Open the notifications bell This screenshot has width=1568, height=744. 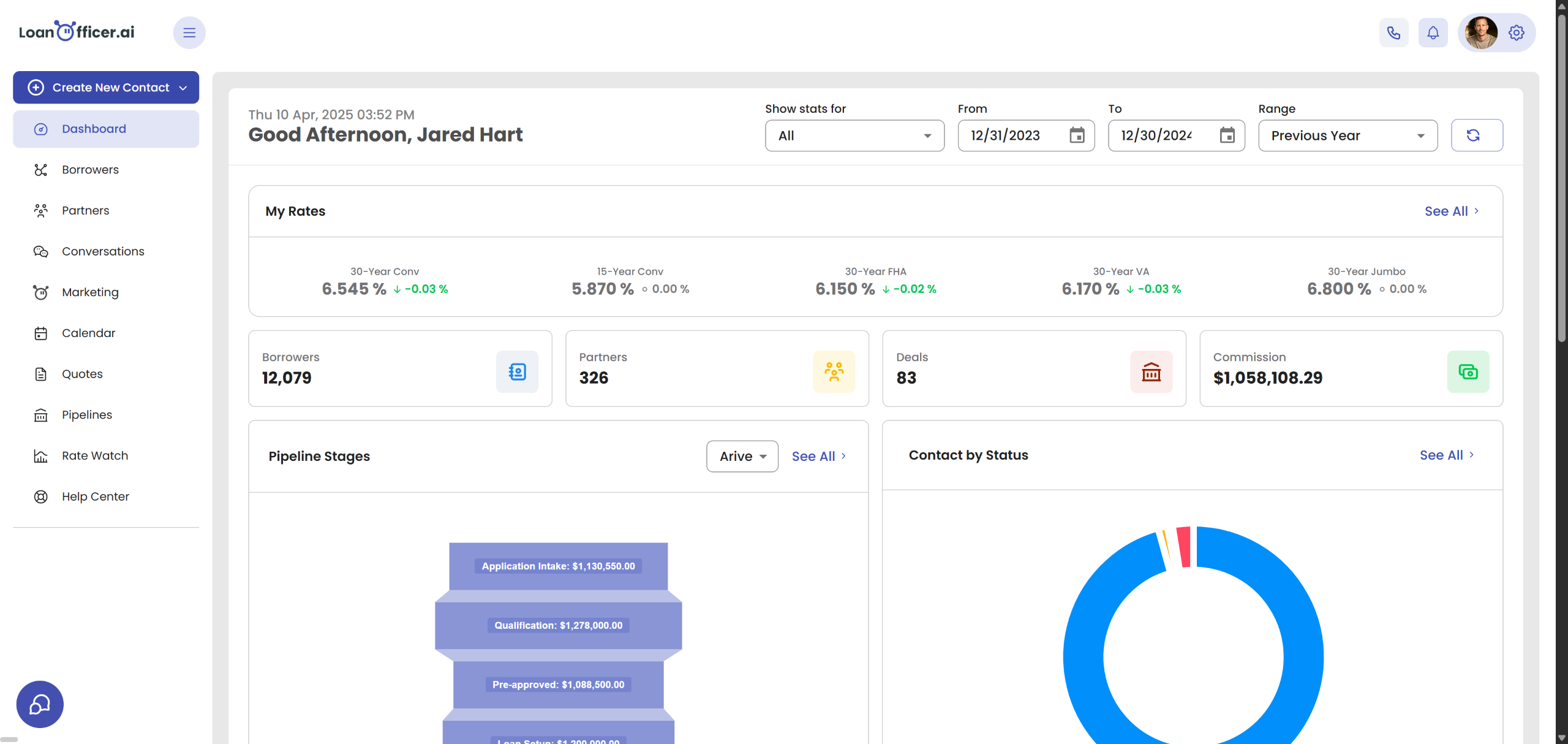1433,32
